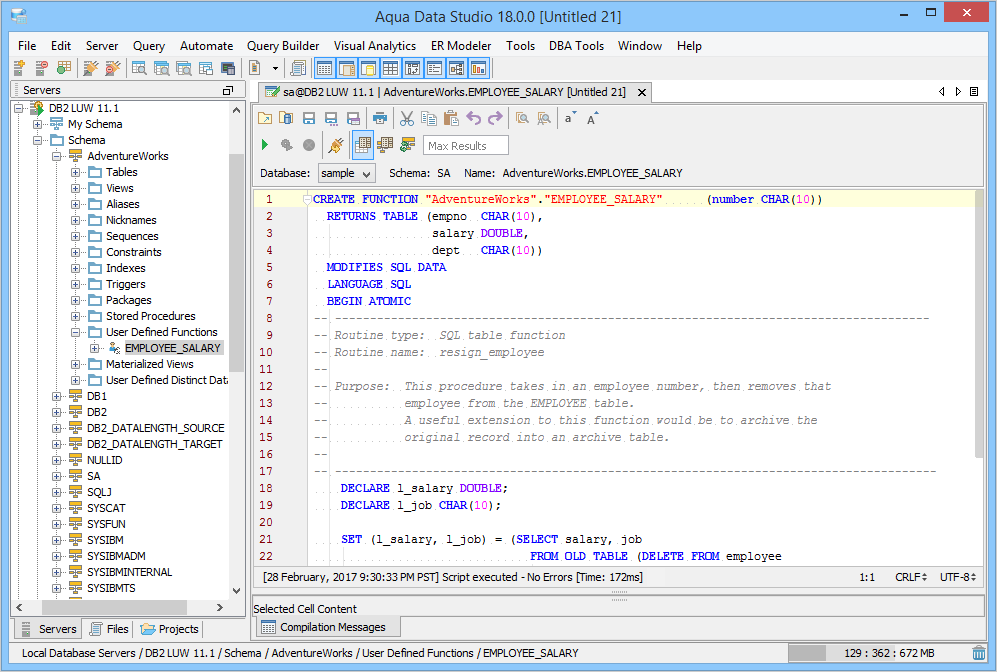Image resolution: width=997 pixels, height=672 pixels.
Task: Open the Compilation Messages tab
Action: tap(324, 627)
